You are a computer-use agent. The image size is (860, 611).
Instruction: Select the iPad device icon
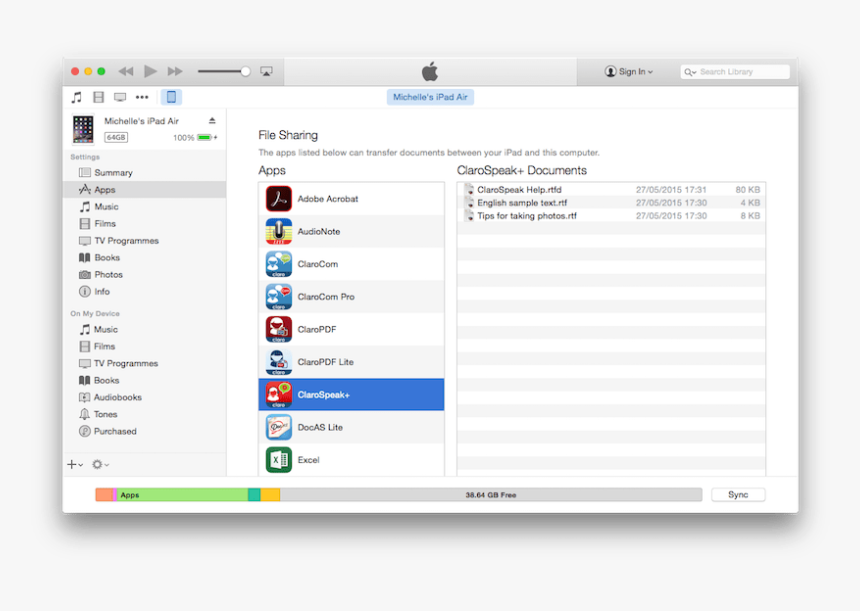pyautogui.click(x=171, y=97)
